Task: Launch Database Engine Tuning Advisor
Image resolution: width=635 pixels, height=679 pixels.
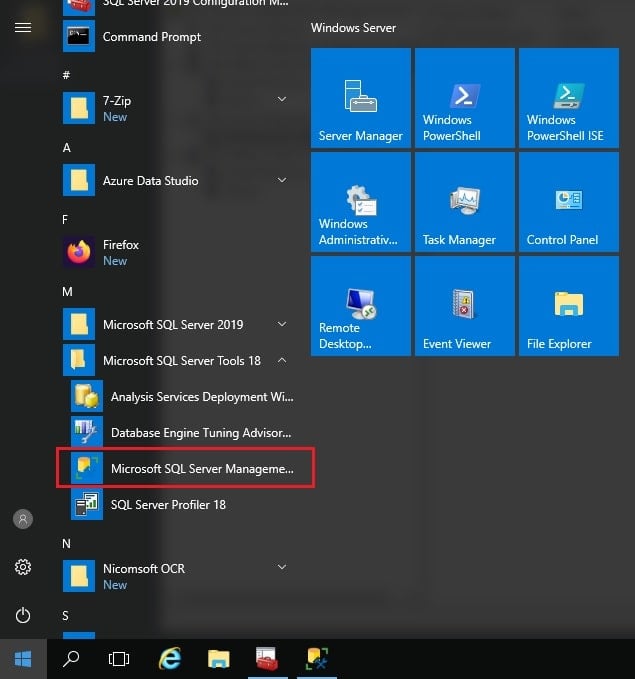Action: 183,432
